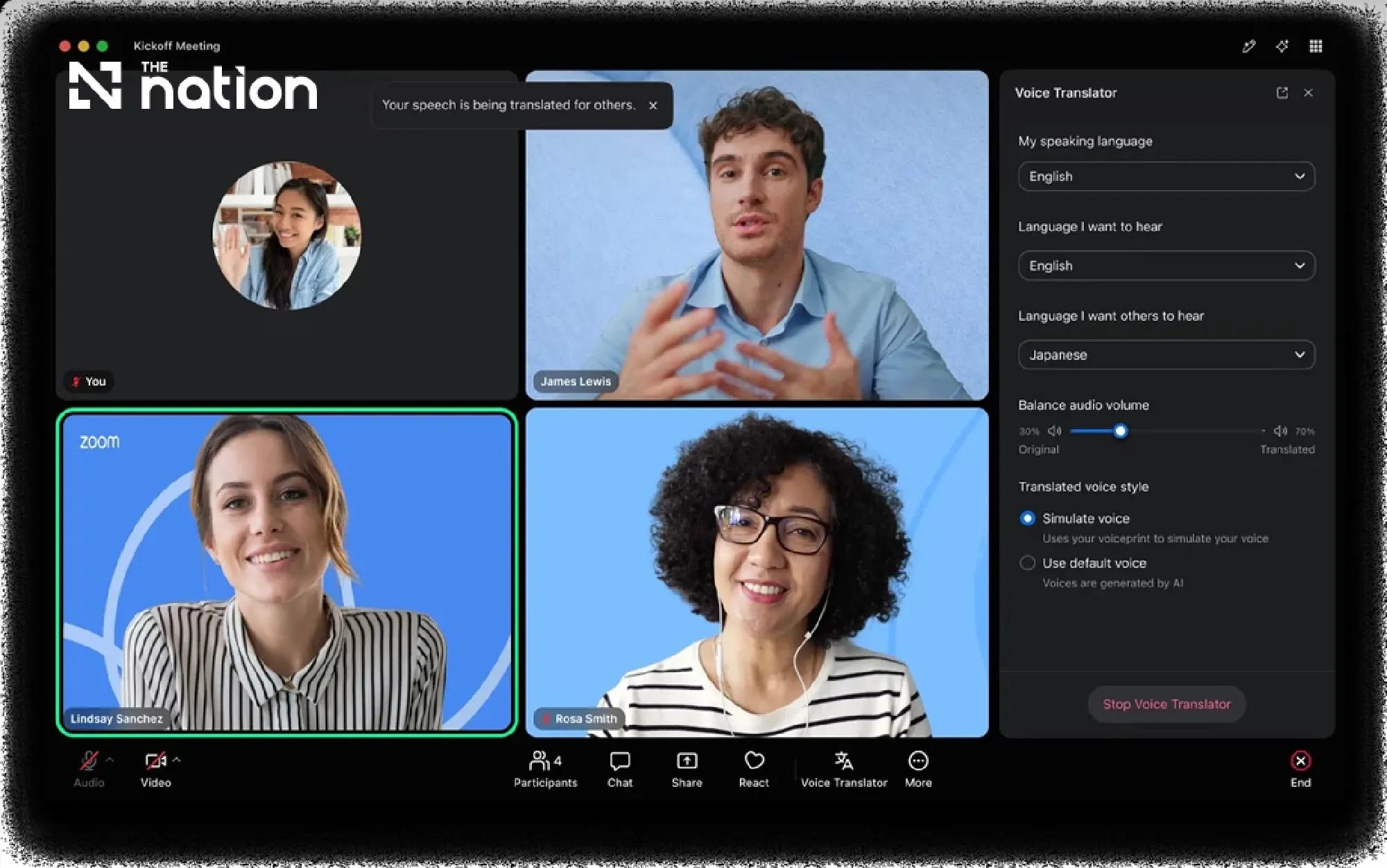
Task: Click the 'Uses your voiceprint' description text
Action: pyautogui.click(x=1155, y=539)
